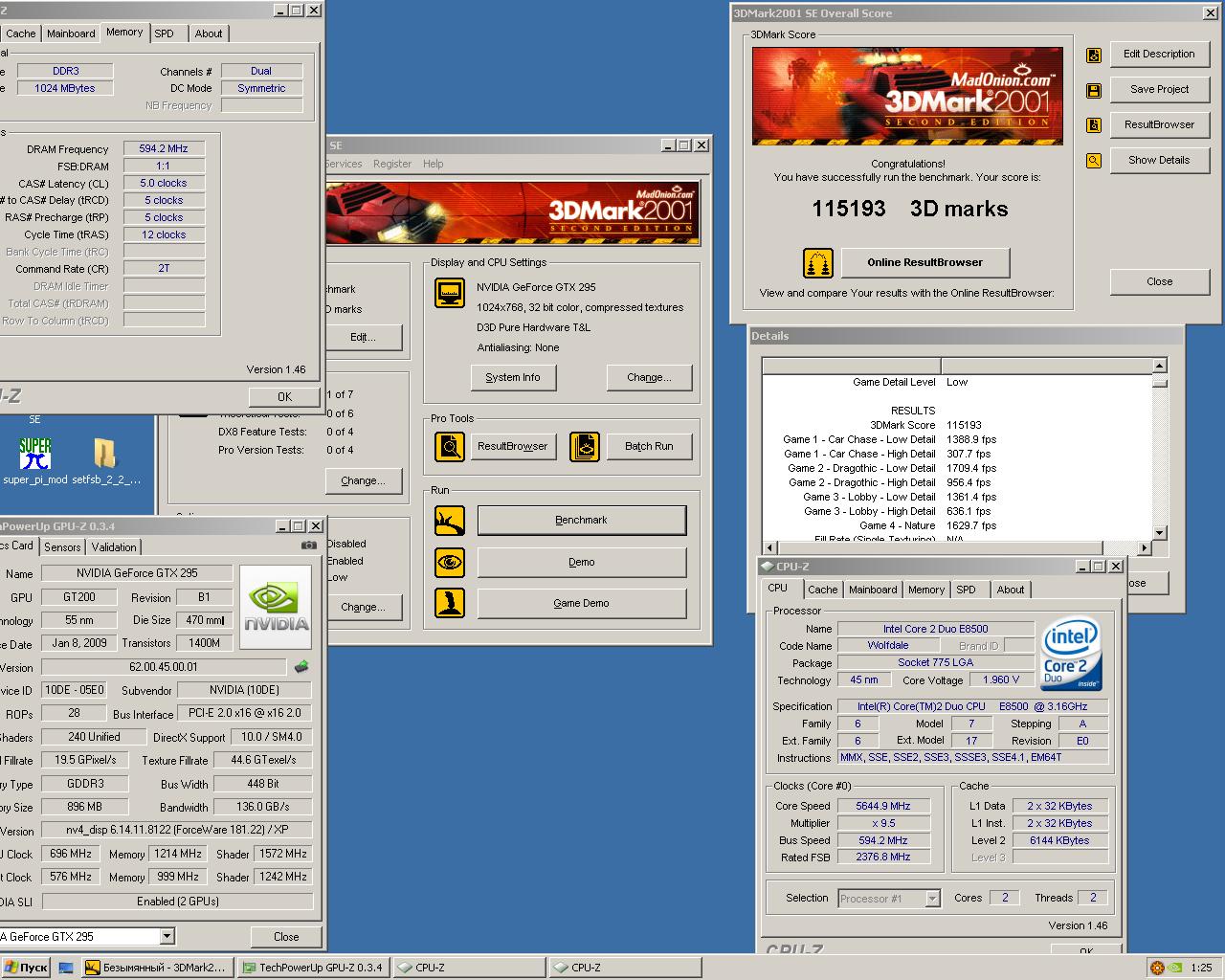
Task: Click the Core Speed 5644.9 MHz field
Action: pos(882,806)
